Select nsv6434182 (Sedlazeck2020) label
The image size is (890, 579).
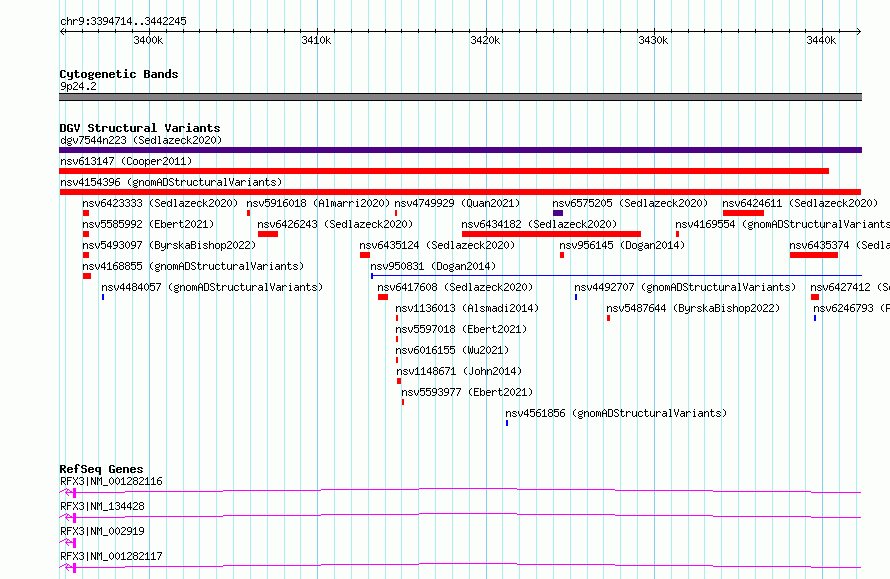(x=539, y=224)
